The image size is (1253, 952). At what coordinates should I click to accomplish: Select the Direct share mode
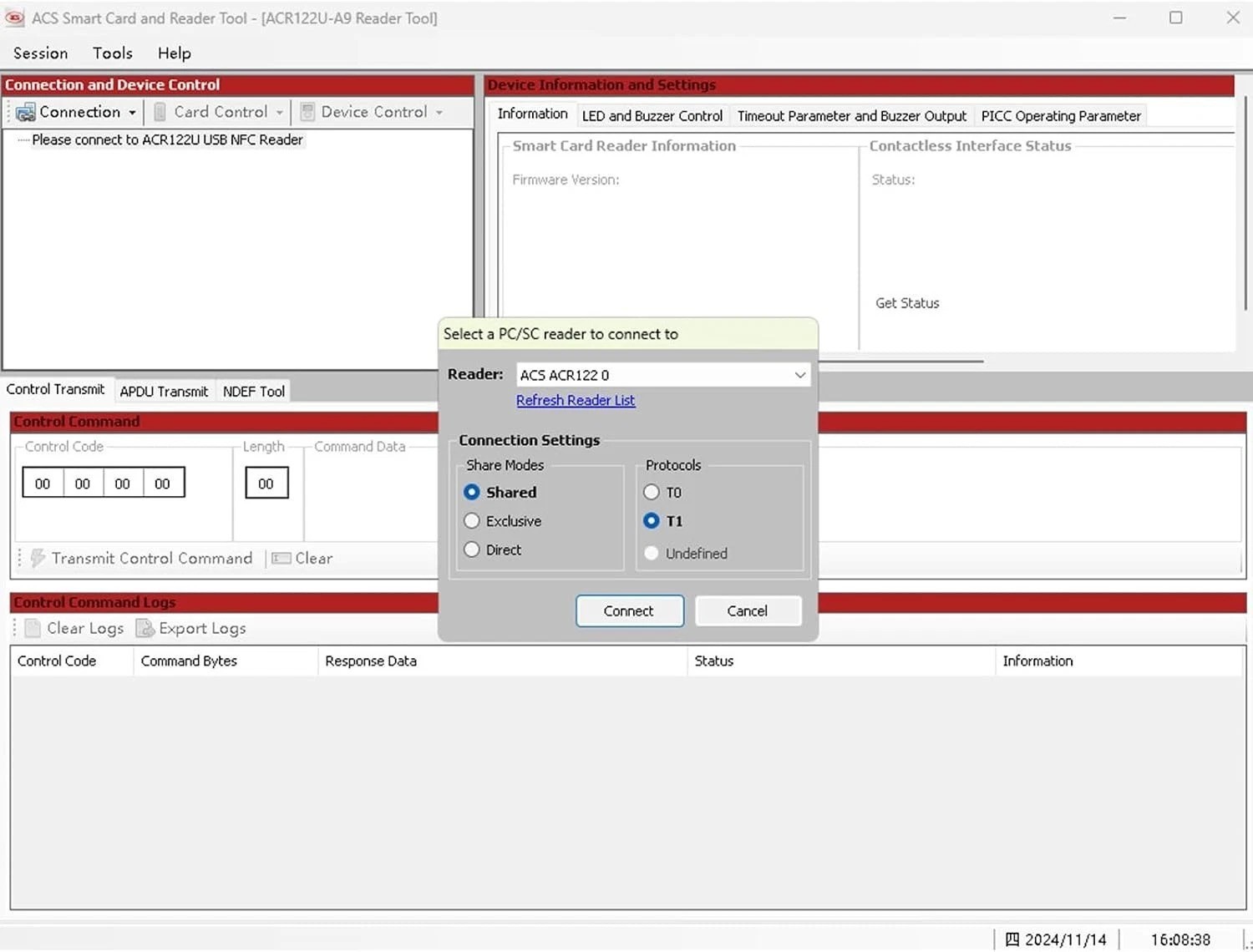472,549
